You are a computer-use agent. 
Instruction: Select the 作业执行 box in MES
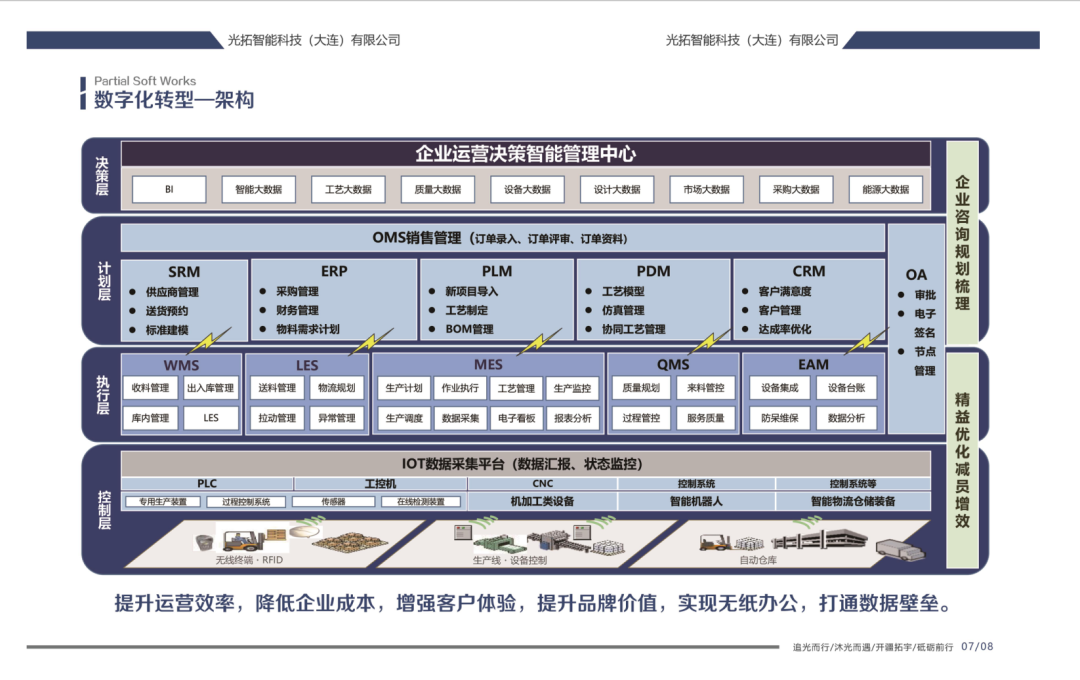click(x=460, y=388)
